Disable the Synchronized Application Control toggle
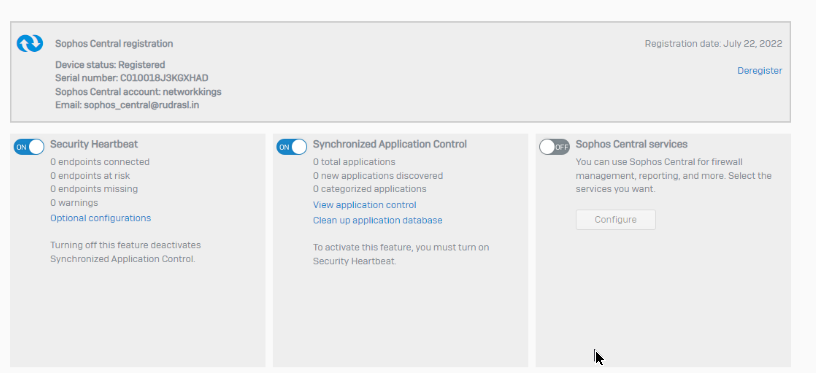Viewport: 816px width, 373px height. [x=292, y=147]
